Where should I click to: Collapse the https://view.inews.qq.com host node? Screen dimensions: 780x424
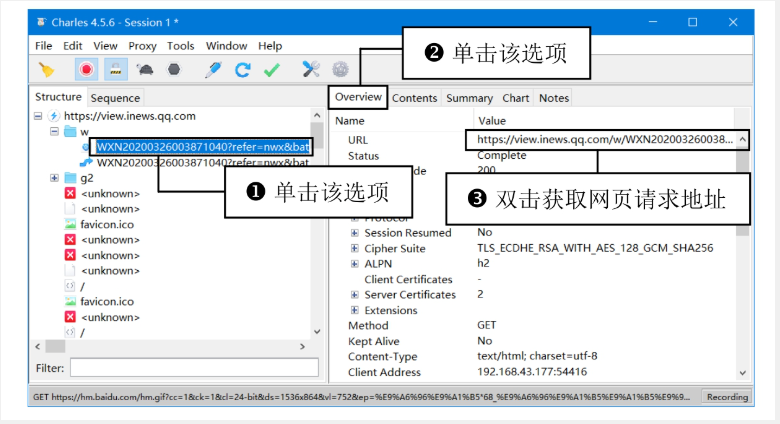pos(38,116)
